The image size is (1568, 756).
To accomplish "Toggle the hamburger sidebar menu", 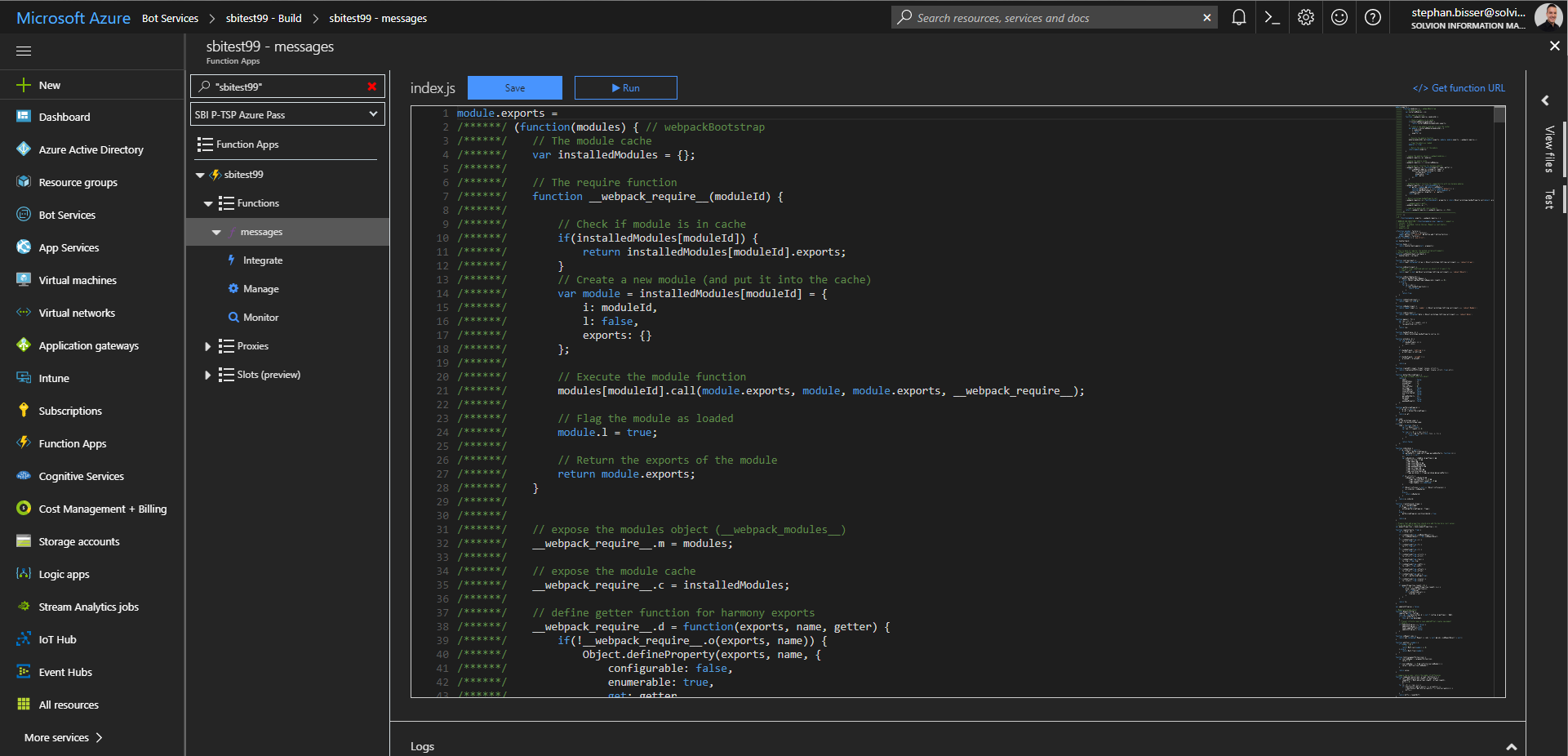I will coord(24,51).
